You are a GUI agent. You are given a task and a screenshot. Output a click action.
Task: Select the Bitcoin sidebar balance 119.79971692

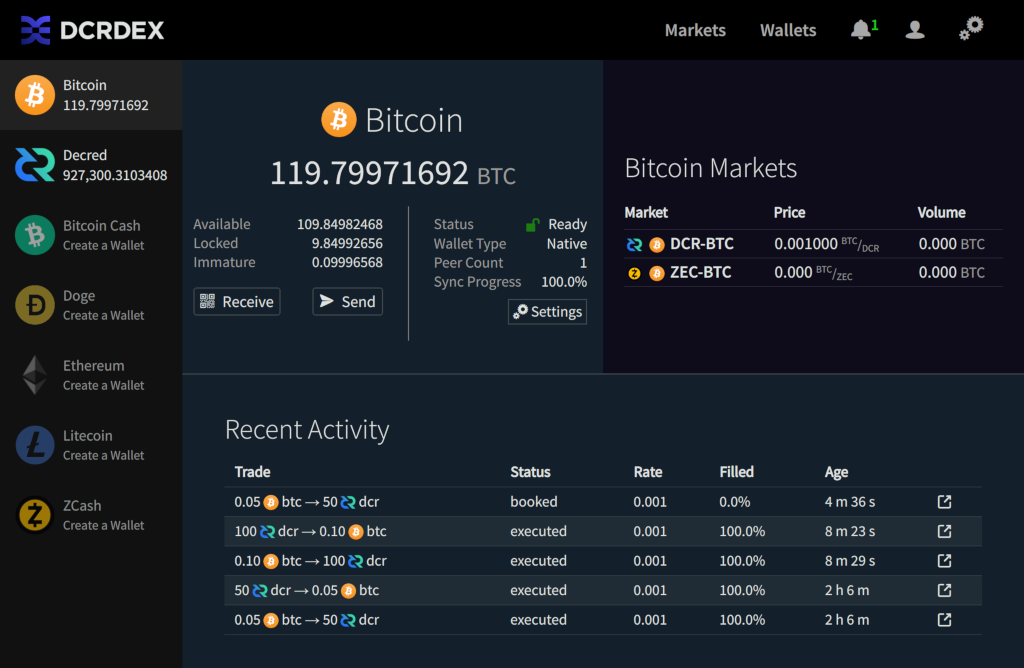tap(106, 105)
